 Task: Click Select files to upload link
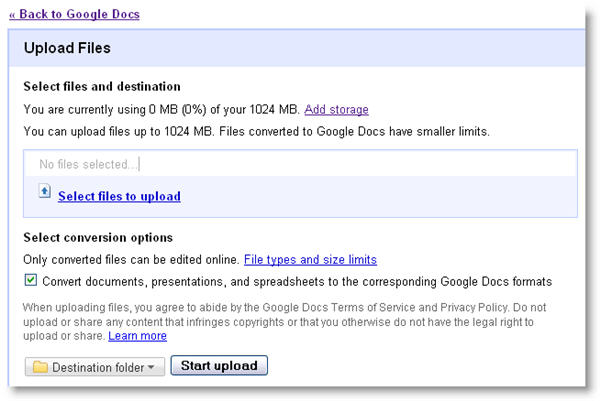[x=119, y=196]
